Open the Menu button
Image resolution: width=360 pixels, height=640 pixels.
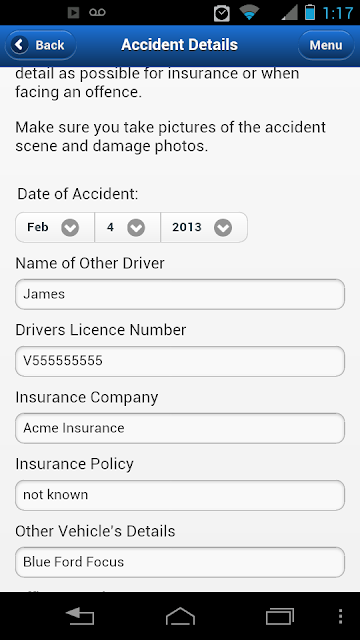[326, 45]
